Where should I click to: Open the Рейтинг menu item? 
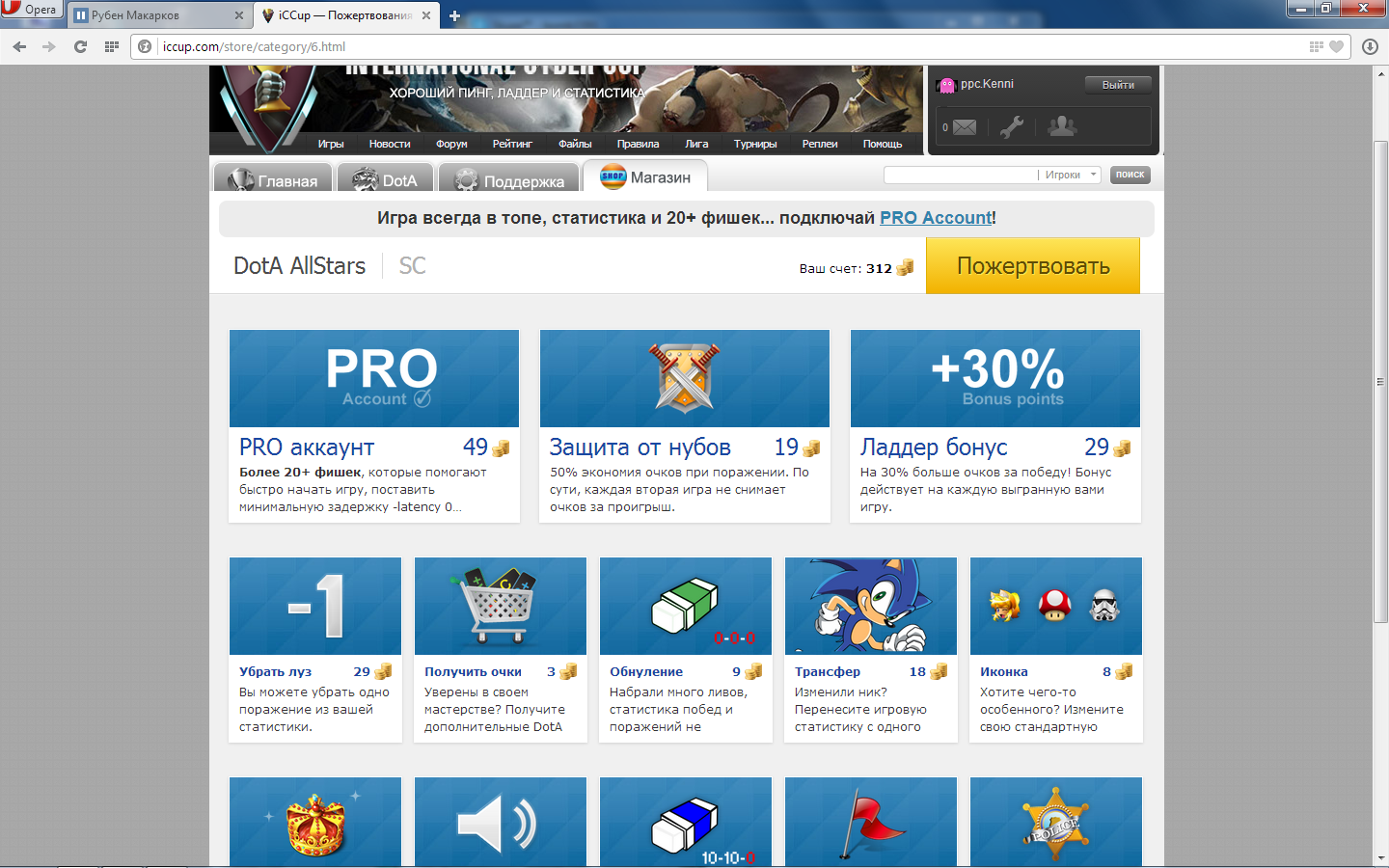coord(512,144)
